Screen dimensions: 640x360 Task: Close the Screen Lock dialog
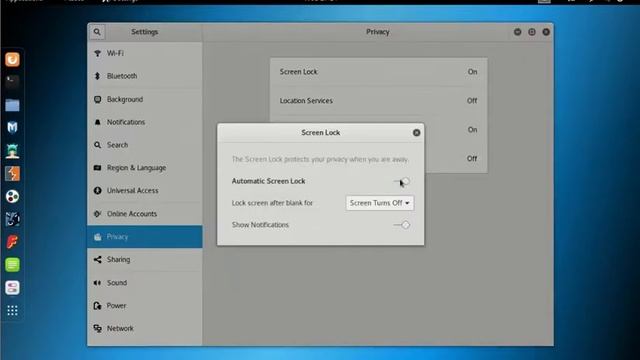coord(416,133)
